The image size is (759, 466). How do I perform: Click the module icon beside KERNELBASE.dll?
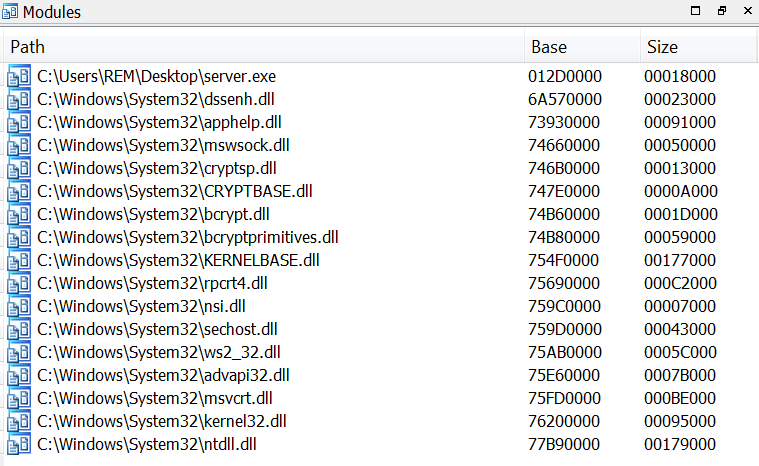click(19, 260)
